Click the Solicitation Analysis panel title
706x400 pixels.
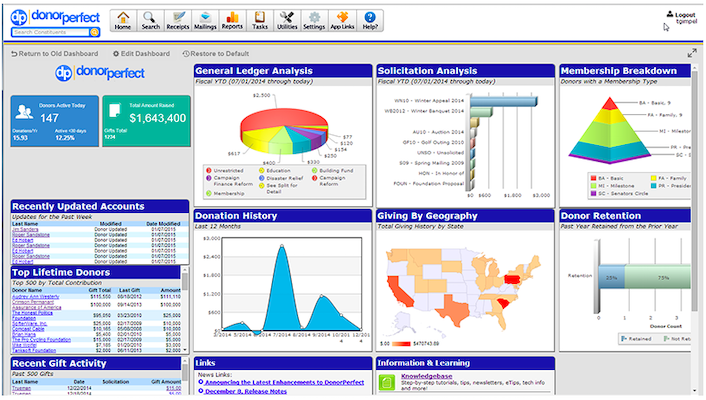coord(427,71)
